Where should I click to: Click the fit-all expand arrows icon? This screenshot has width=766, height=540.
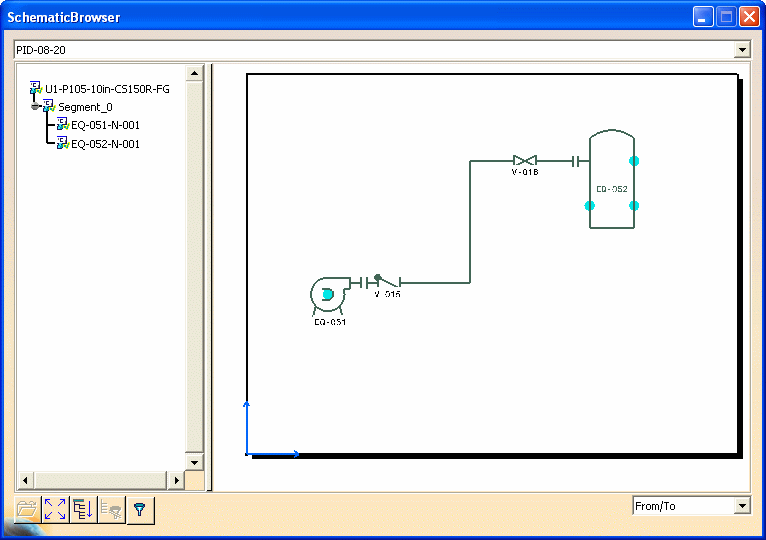click(55, 509)
